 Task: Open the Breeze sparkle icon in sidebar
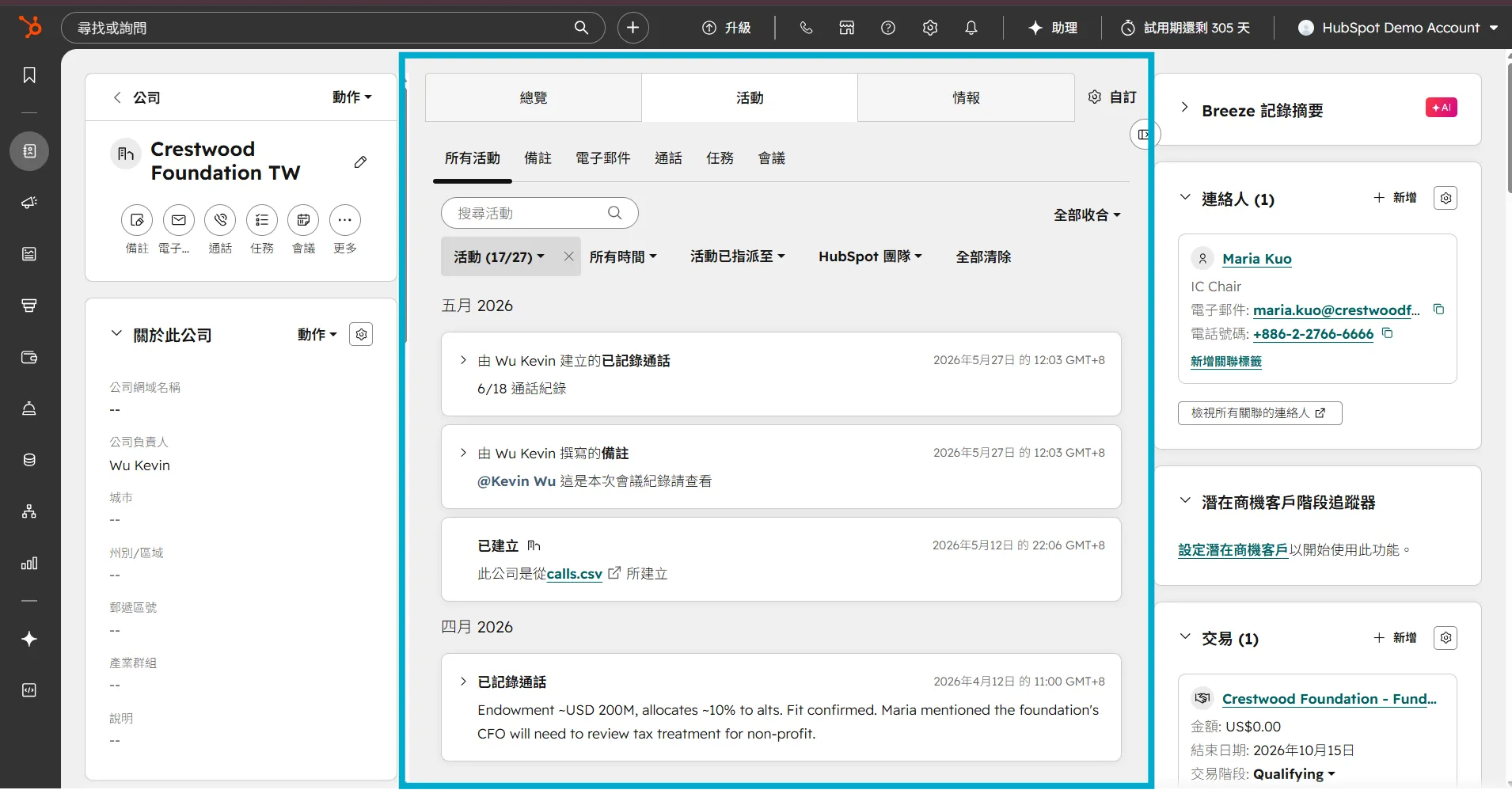29,639
